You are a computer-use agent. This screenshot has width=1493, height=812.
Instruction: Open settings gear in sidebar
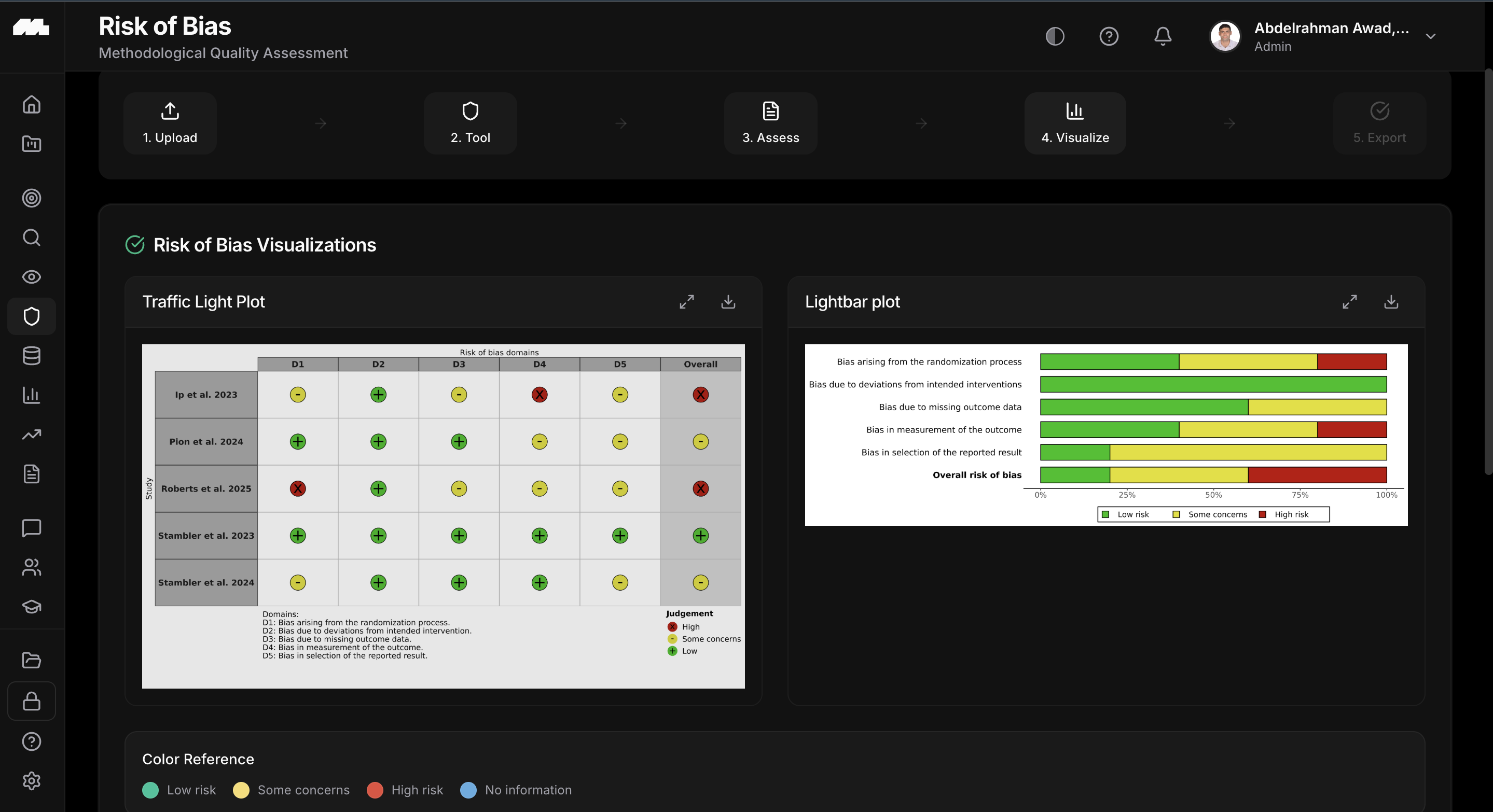(31, 781)
